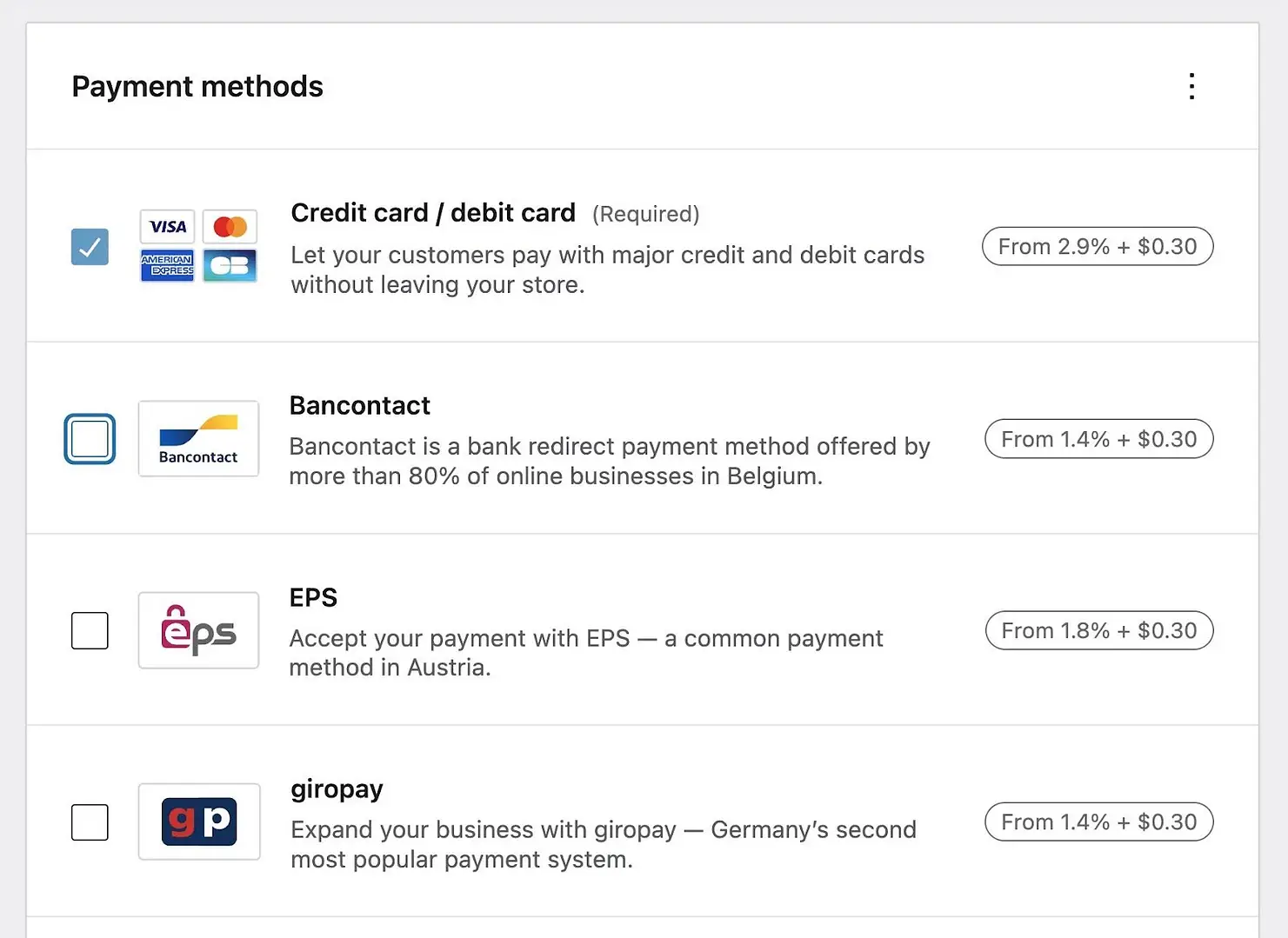Click the Bancontact title text
Image resolution: width=1288 pixels, height=938 pixels.
(359, 405)
